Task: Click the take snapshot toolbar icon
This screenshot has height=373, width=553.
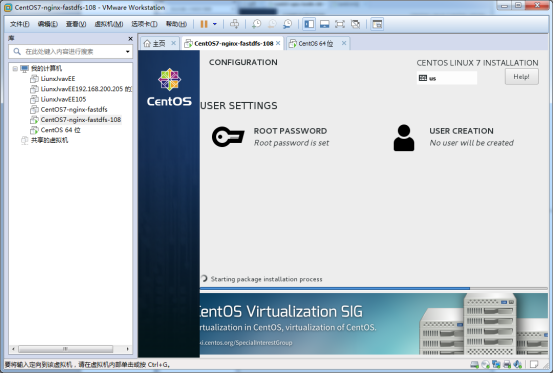Action: point(256,24)
